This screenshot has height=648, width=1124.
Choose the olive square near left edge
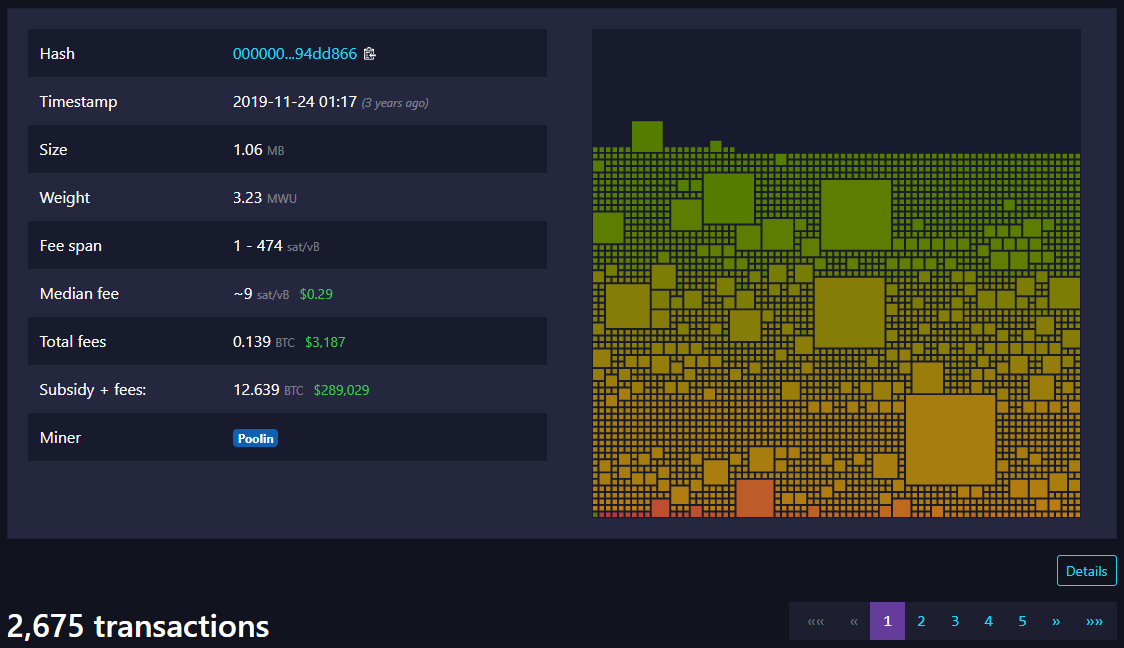[628, 306]
